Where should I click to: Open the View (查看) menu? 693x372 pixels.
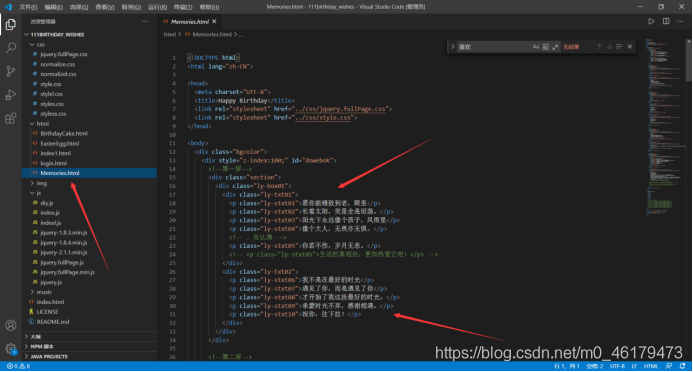point(105,7)
